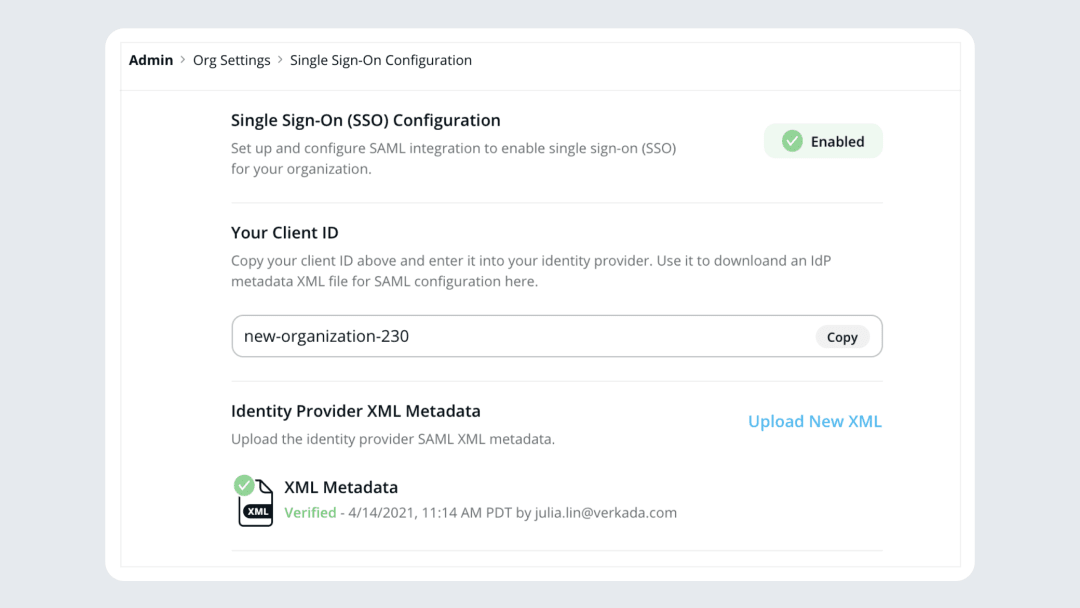Screen dimensions: 1080x608
Task: Click the Single Sign-On (SSO) Configuration heading
Action: pos(366,120)
